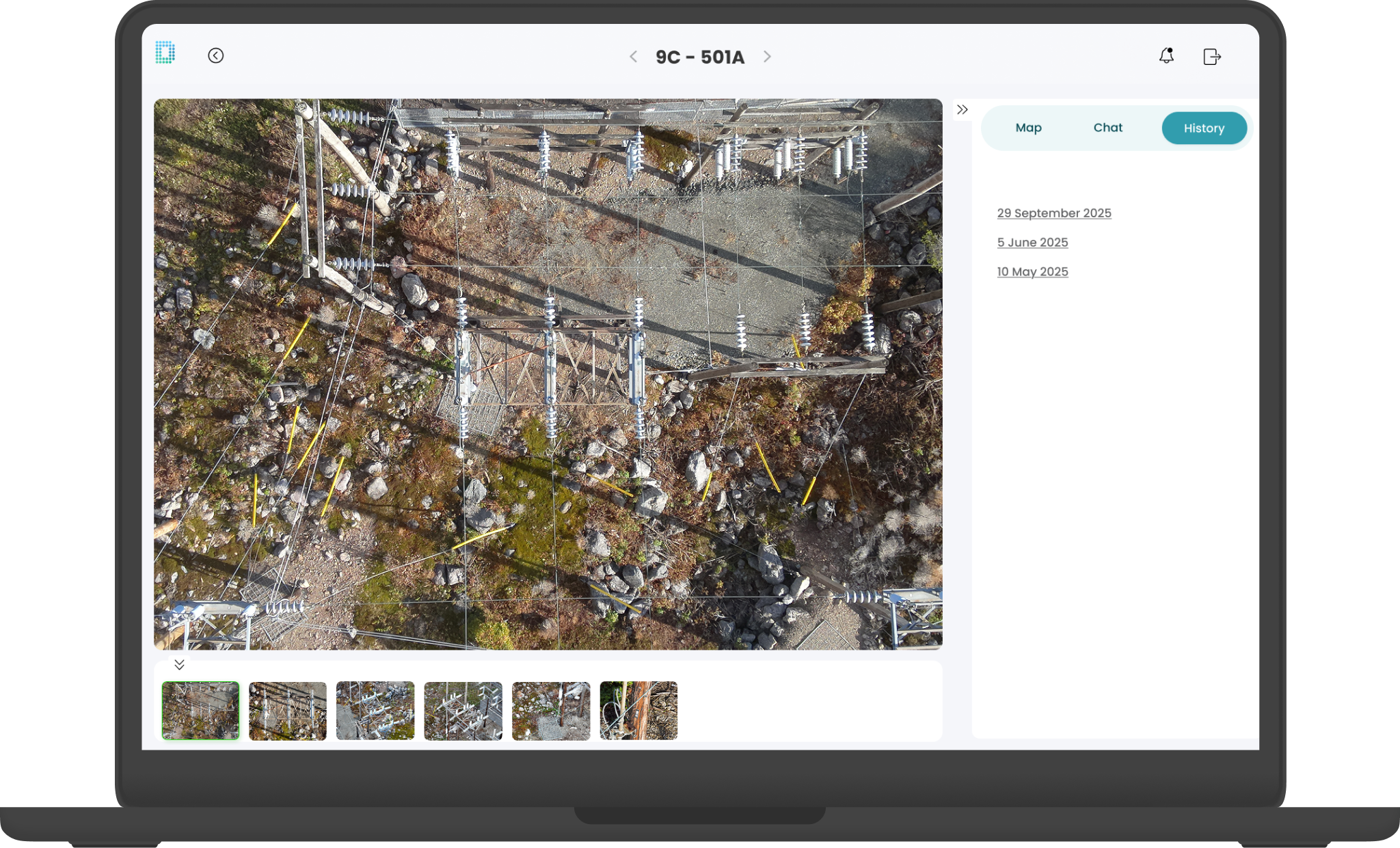Click the logout exit icon
This screenshot has width=1400, height=848.
coord(1211,57)
